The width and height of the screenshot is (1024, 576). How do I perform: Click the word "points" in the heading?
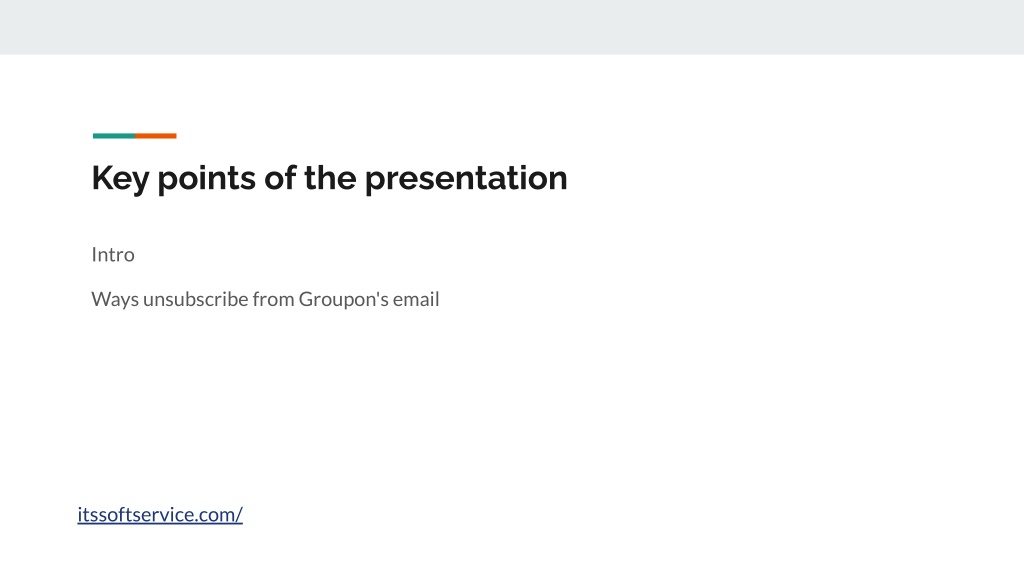[x=206, y=178]
